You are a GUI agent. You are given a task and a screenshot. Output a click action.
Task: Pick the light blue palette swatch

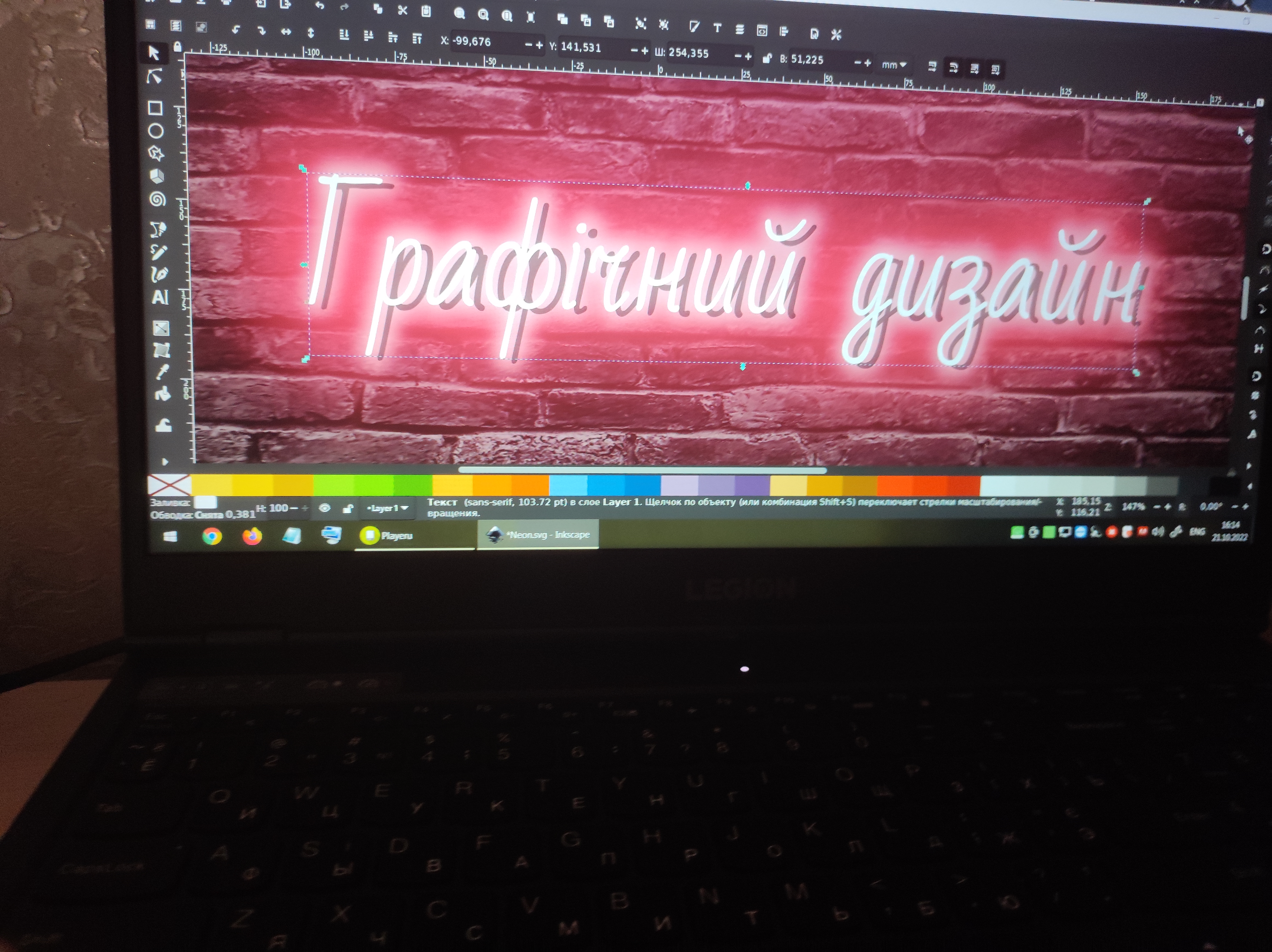click(567, 485)
